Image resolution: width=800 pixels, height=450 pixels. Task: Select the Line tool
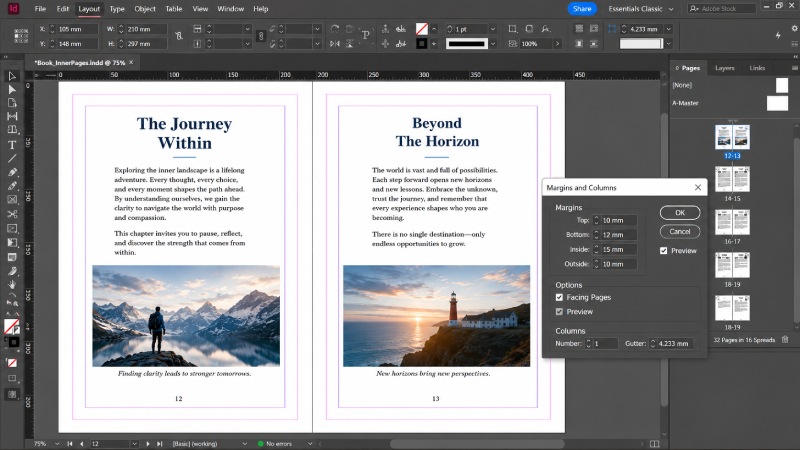point(12,159)
